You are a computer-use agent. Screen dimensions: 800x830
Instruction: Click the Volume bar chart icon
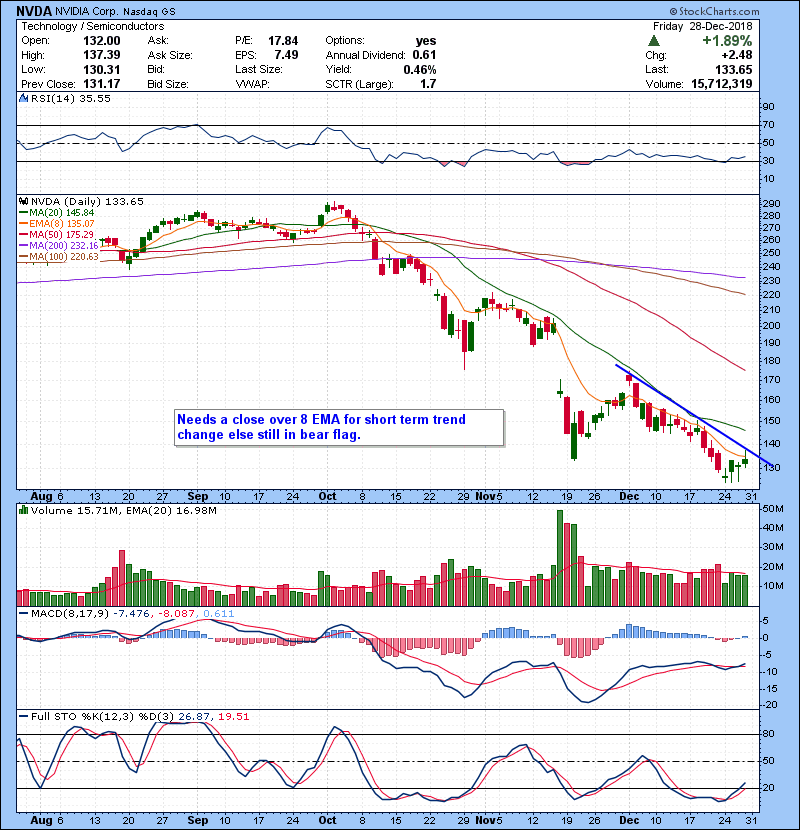[23, 510]
